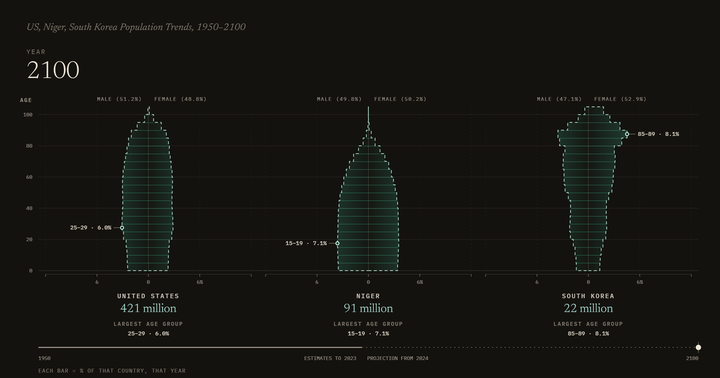Click the 421 million population figure
Image resolution: width=720 pixels, height=378 pixels.
(x=148, y=308)
